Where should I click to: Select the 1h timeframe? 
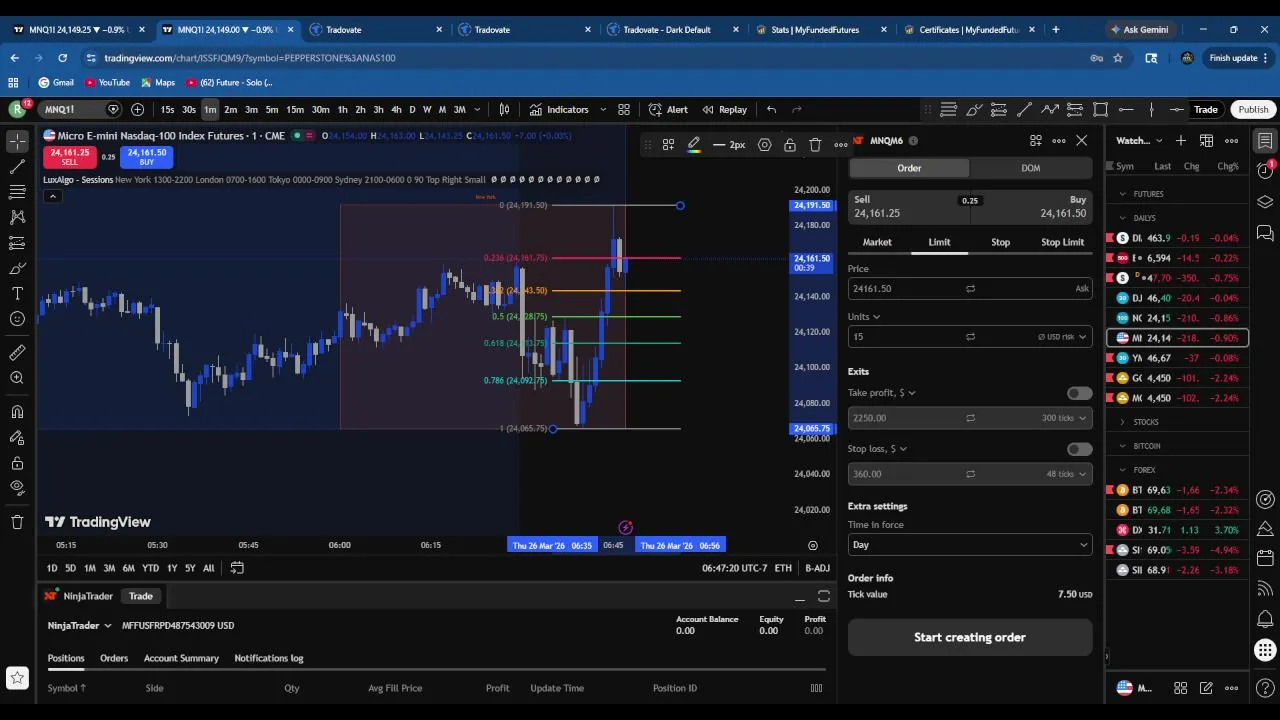pos(342,109)
